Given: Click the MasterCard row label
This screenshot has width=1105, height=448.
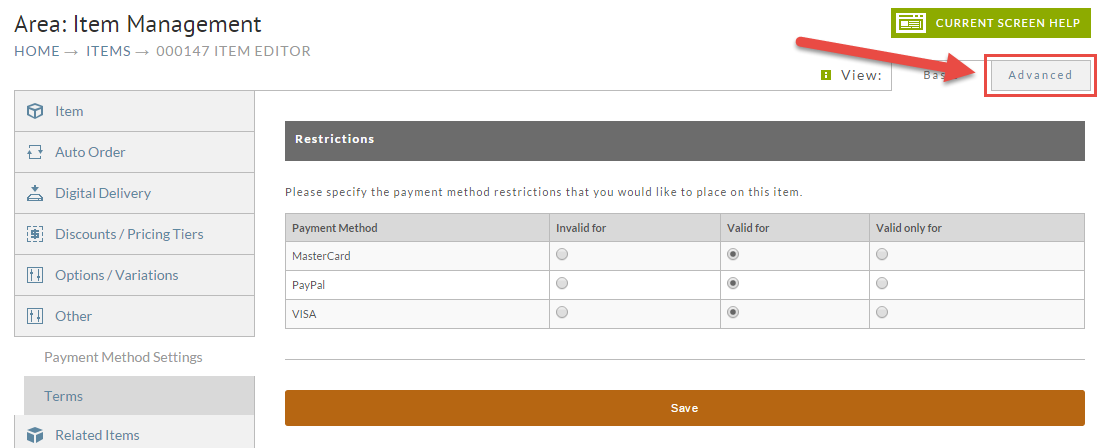Looking at the screenshot, I should tap(321, 256).
